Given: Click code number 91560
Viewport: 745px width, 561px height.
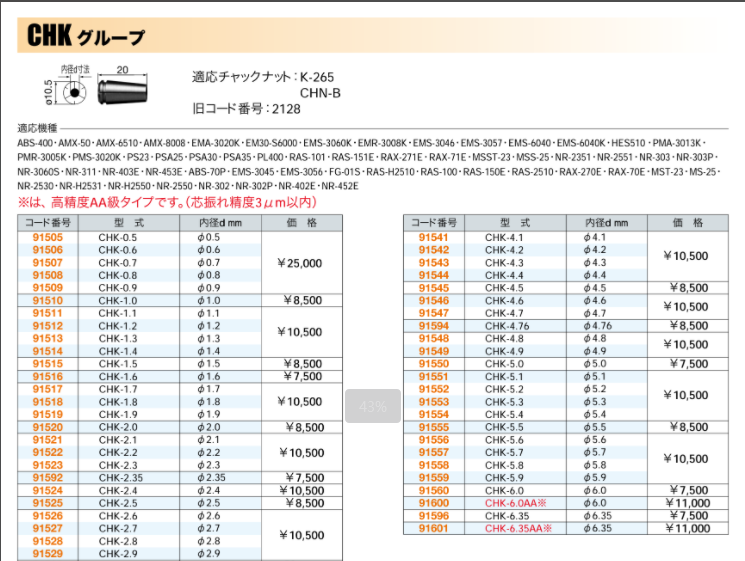Looking at the screenshot, I should pos(433,491).
